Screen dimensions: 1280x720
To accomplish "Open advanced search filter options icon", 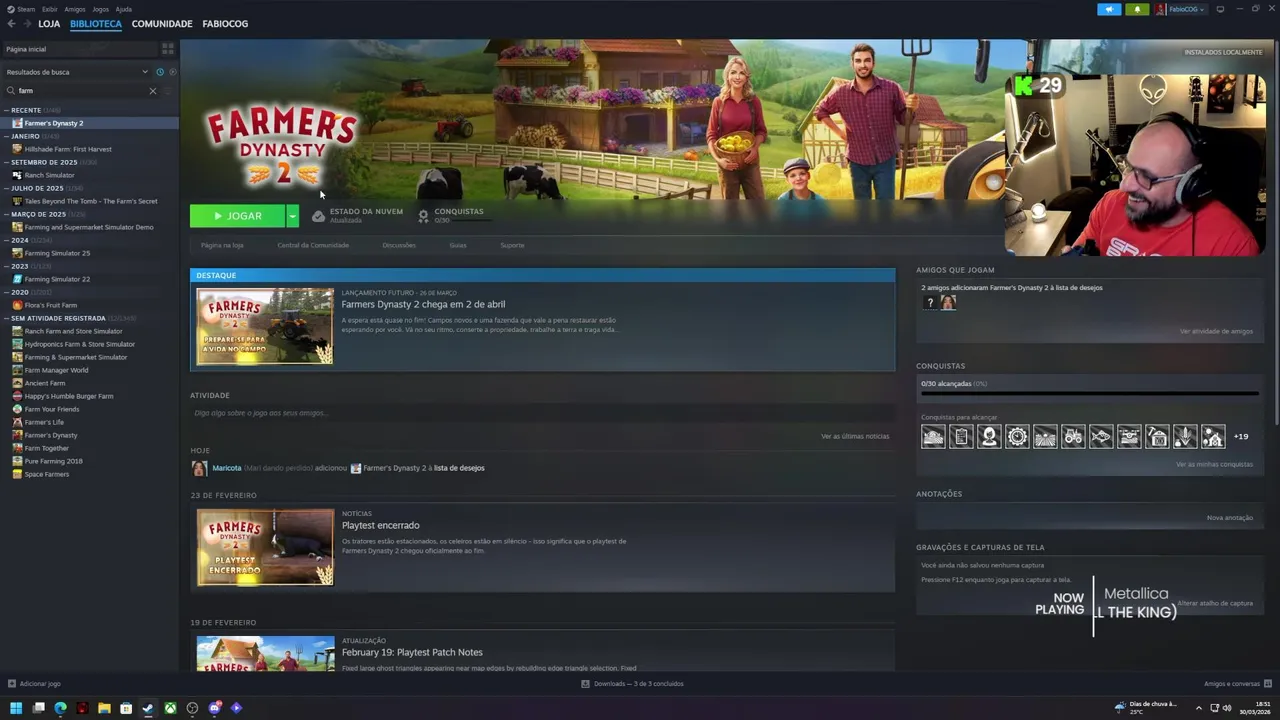I will pyautogui.click(x=169, y=91).
